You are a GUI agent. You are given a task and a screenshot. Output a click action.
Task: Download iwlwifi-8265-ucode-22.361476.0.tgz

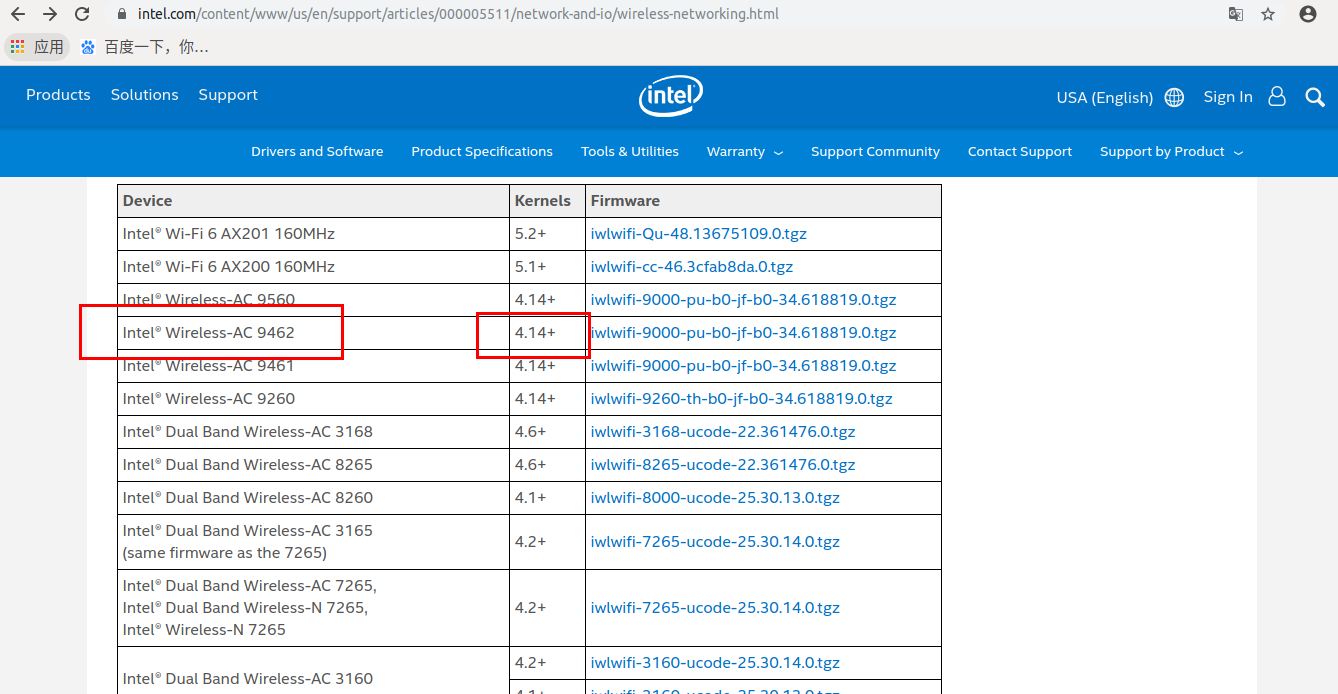723,465
